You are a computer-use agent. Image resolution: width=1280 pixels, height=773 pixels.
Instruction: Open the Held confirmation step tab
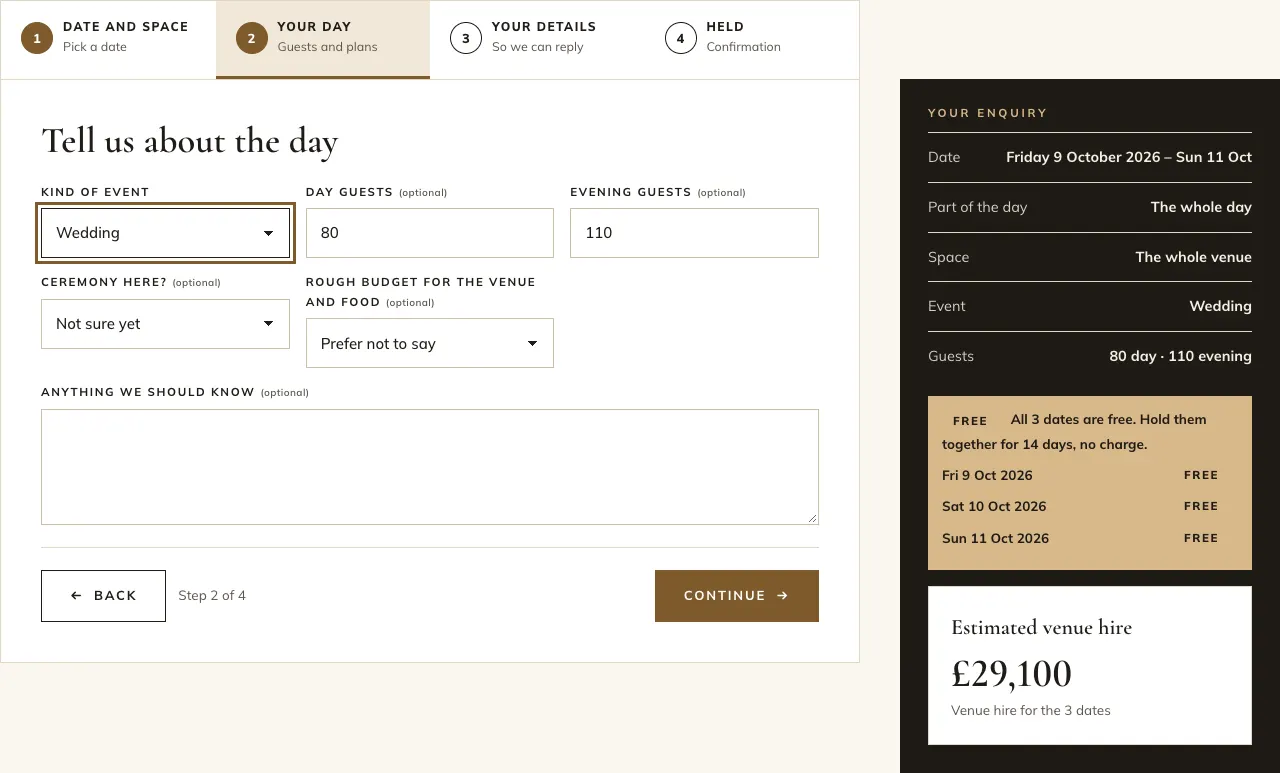(752, 39)
